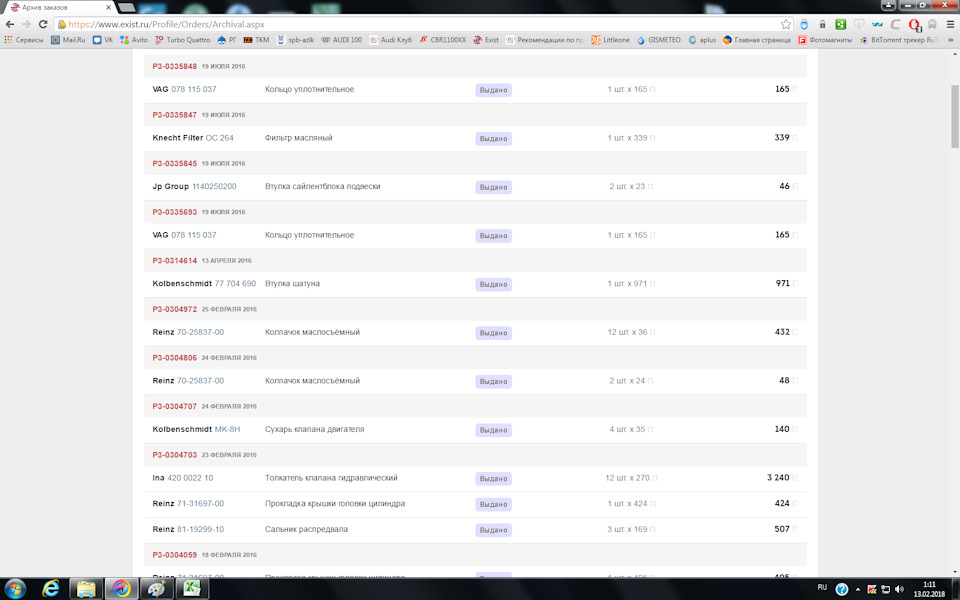Click the browser Back arrow

click(x=10, y=24)
